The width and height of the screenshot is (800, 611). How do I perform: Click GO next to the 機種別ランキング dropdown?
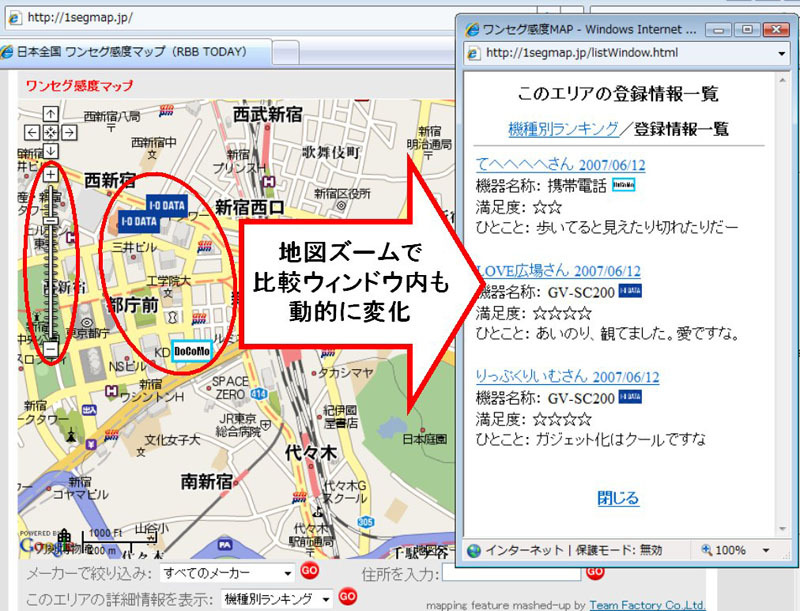[x=347, y=596]
